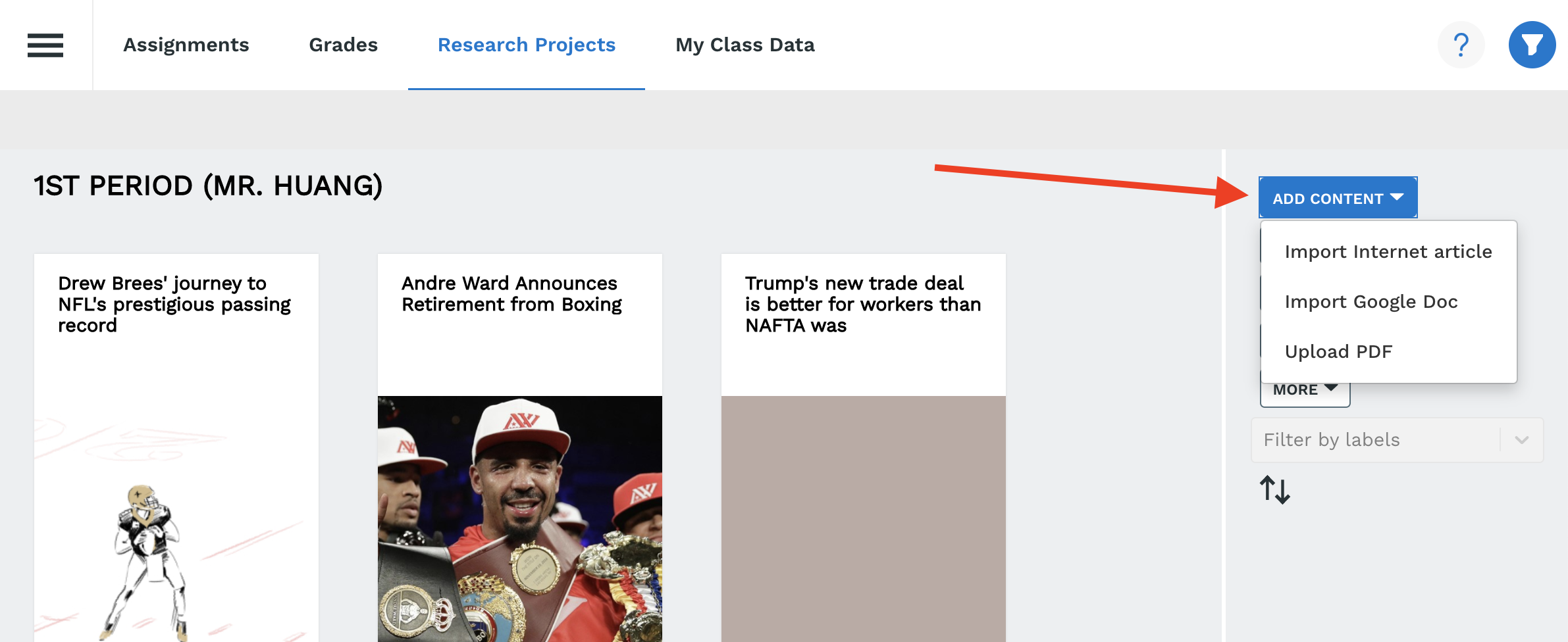The height and width of the screenshot is (642, 1568).
Task: Toggle the Add Content dropdown button
Action: tap(1338, 198)
